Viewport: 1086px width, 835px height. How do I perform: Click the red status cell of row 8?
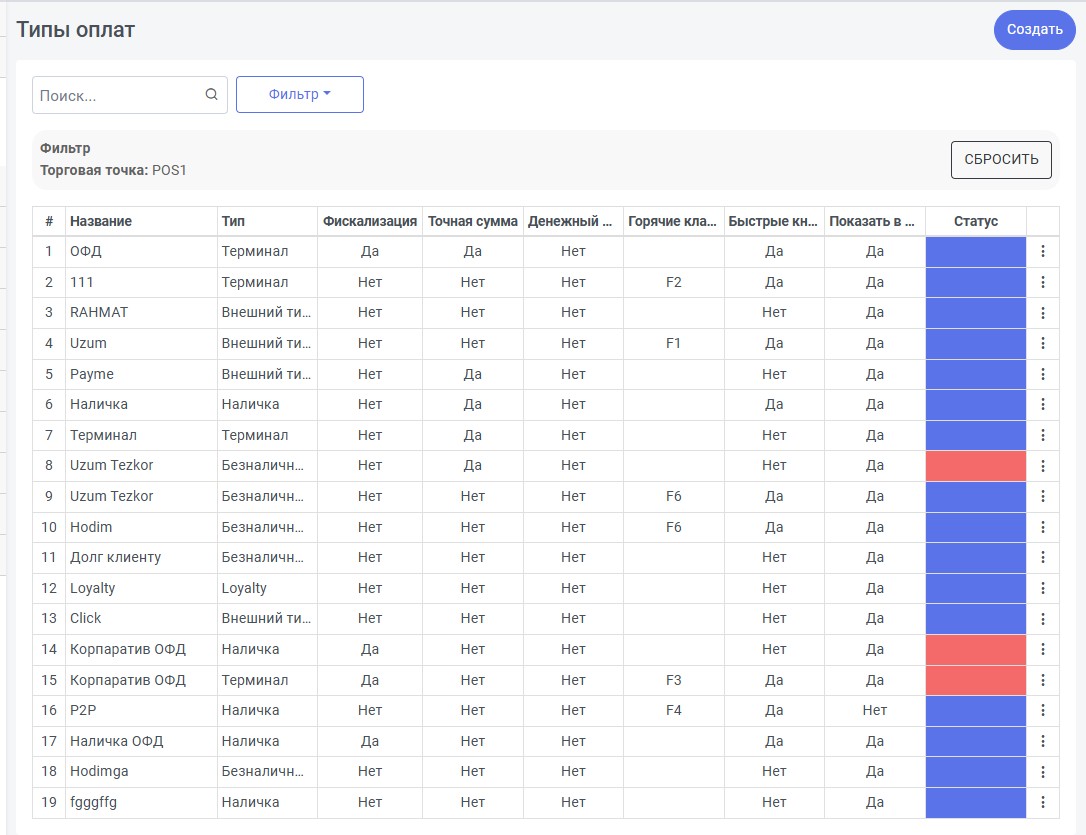coord(975,466)
